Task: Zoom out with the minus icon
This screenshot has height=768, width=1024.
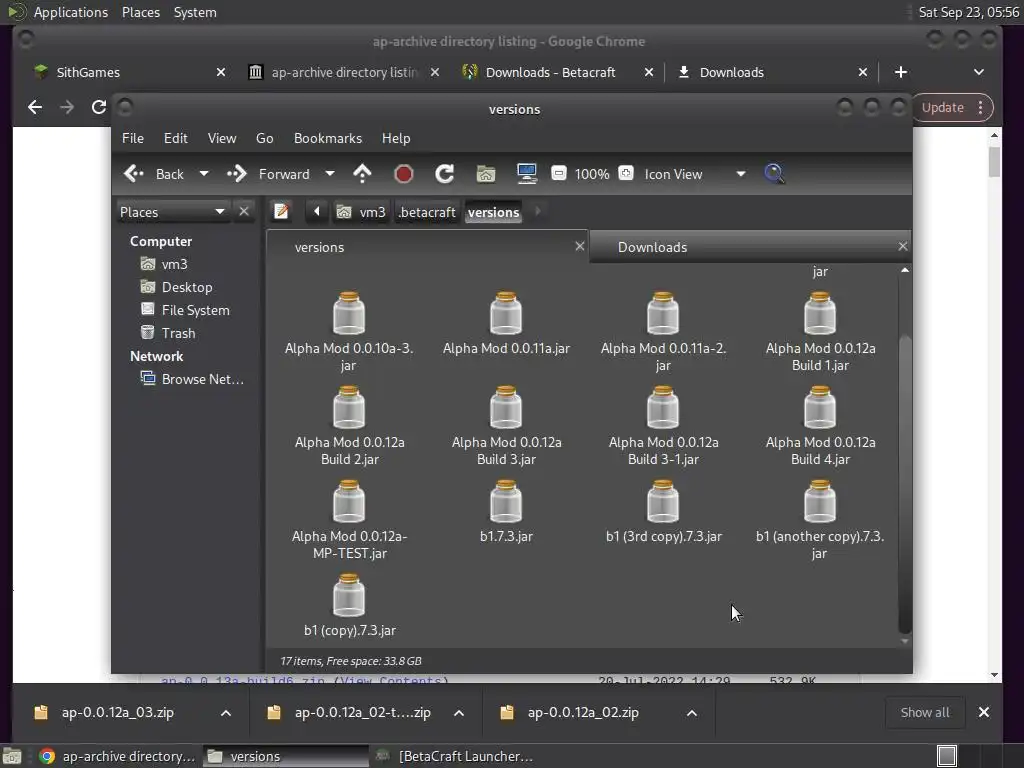Action: (559, 174)
